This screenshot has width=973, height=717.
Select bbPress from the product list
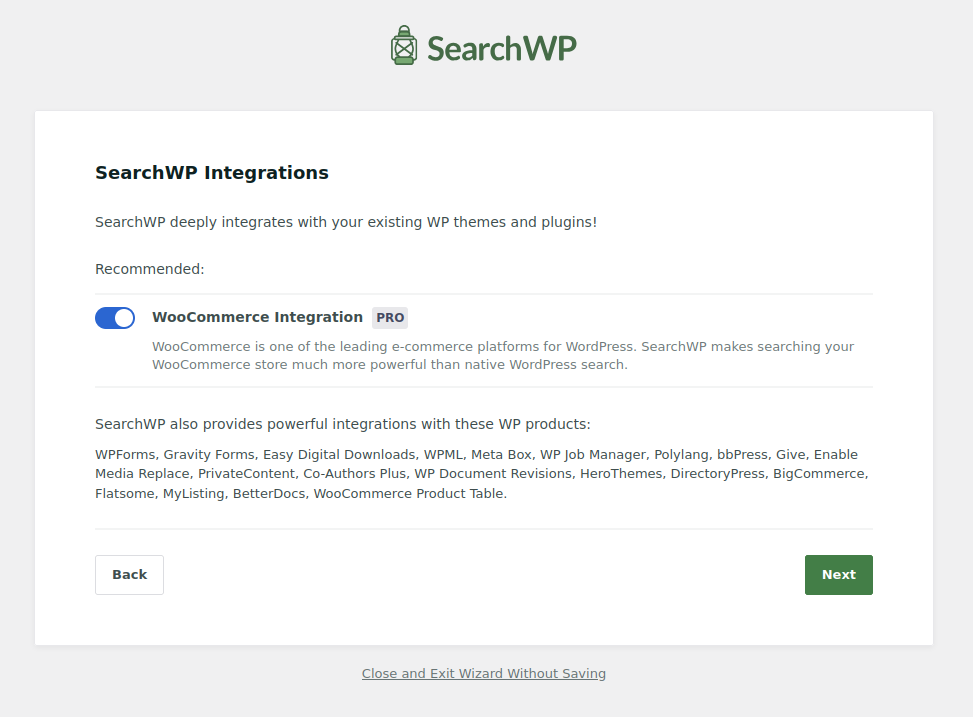pyautogui.click(x=739, y=454)
